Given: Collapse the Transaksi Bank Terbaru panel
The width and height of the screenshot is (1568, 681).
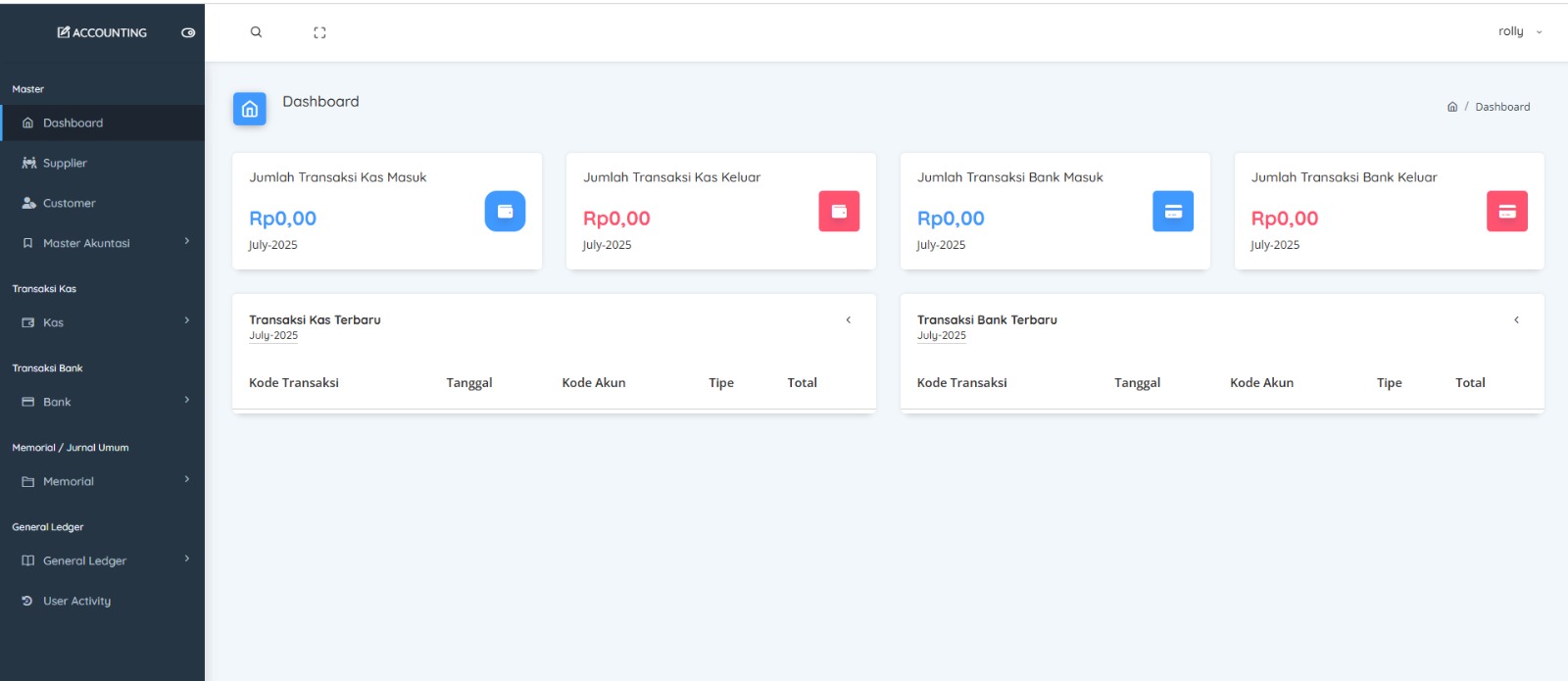Looking at the screenshot, I should 1516,319.
